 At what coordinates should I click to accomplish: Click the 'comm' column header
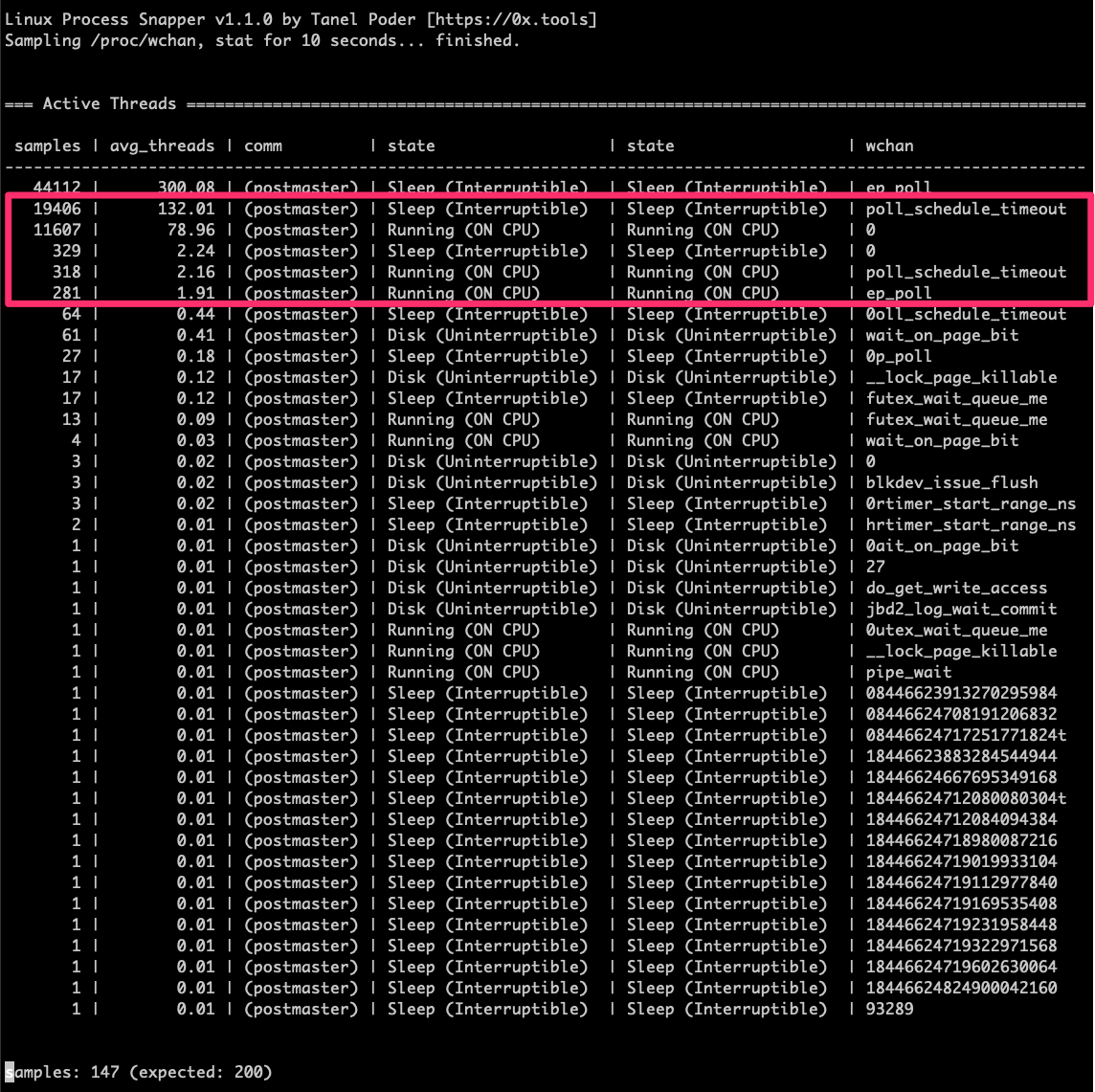pos(263,145)
